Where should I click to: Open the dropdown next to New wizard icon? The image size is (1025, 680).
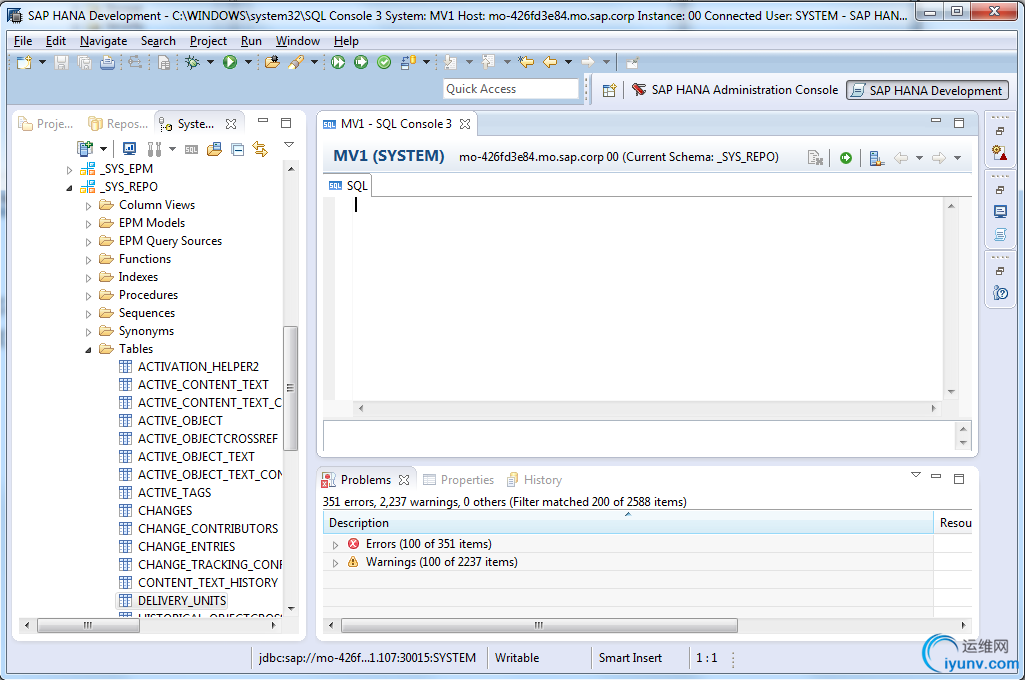point(42,62)
